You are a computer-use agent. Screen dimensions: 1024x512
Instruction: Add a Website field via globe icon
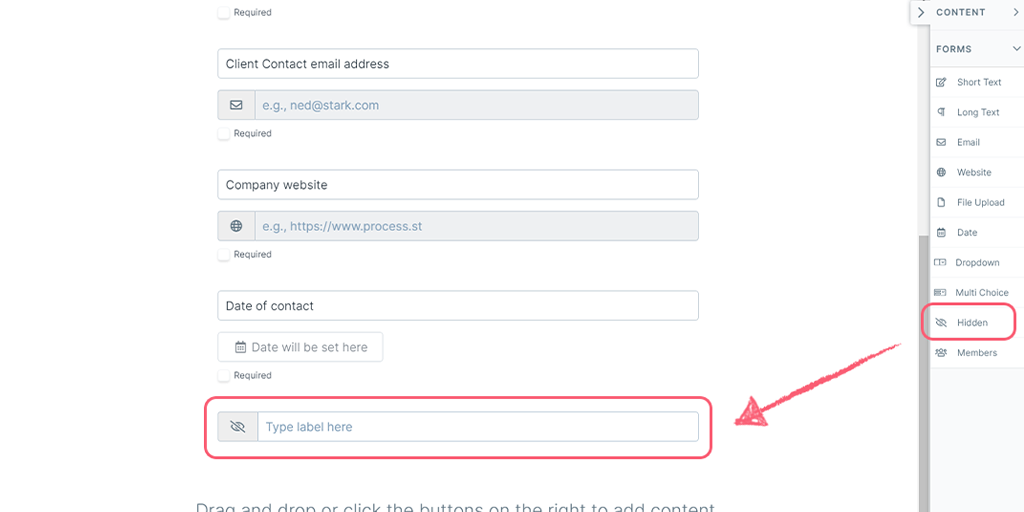(941, 172)
